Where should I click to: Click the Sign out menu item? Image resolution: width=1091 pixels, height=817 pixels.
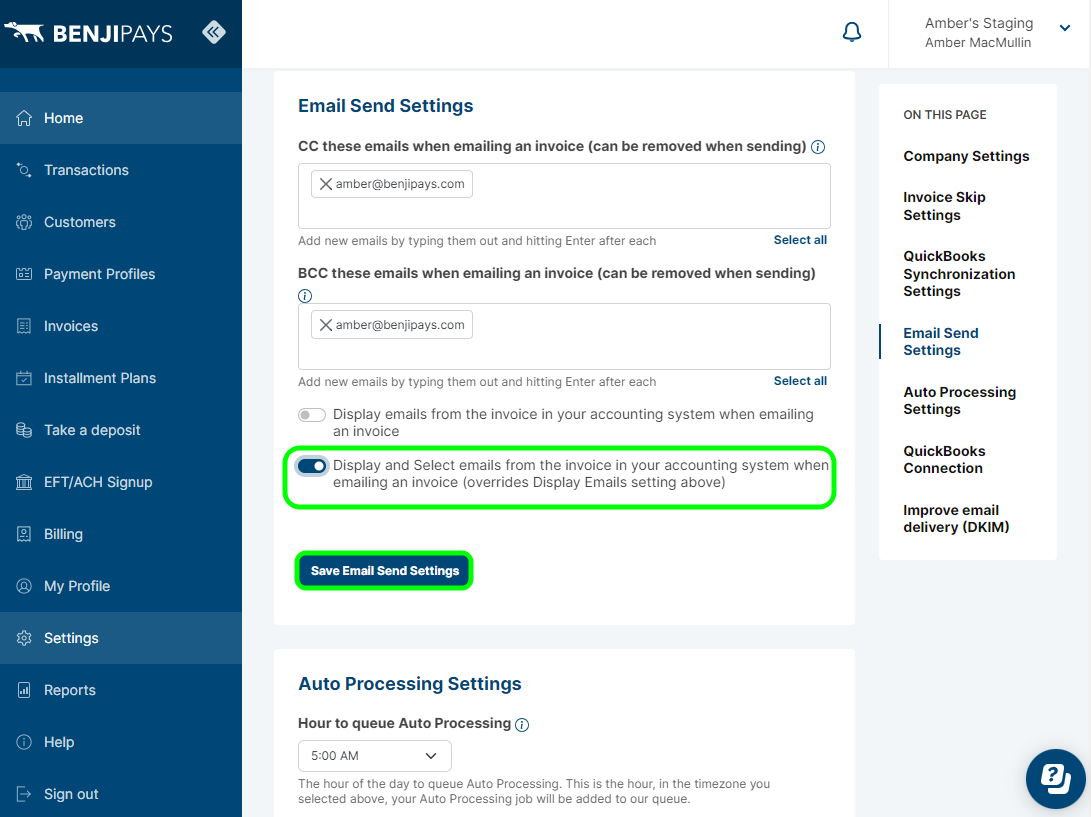pos(121,794)
